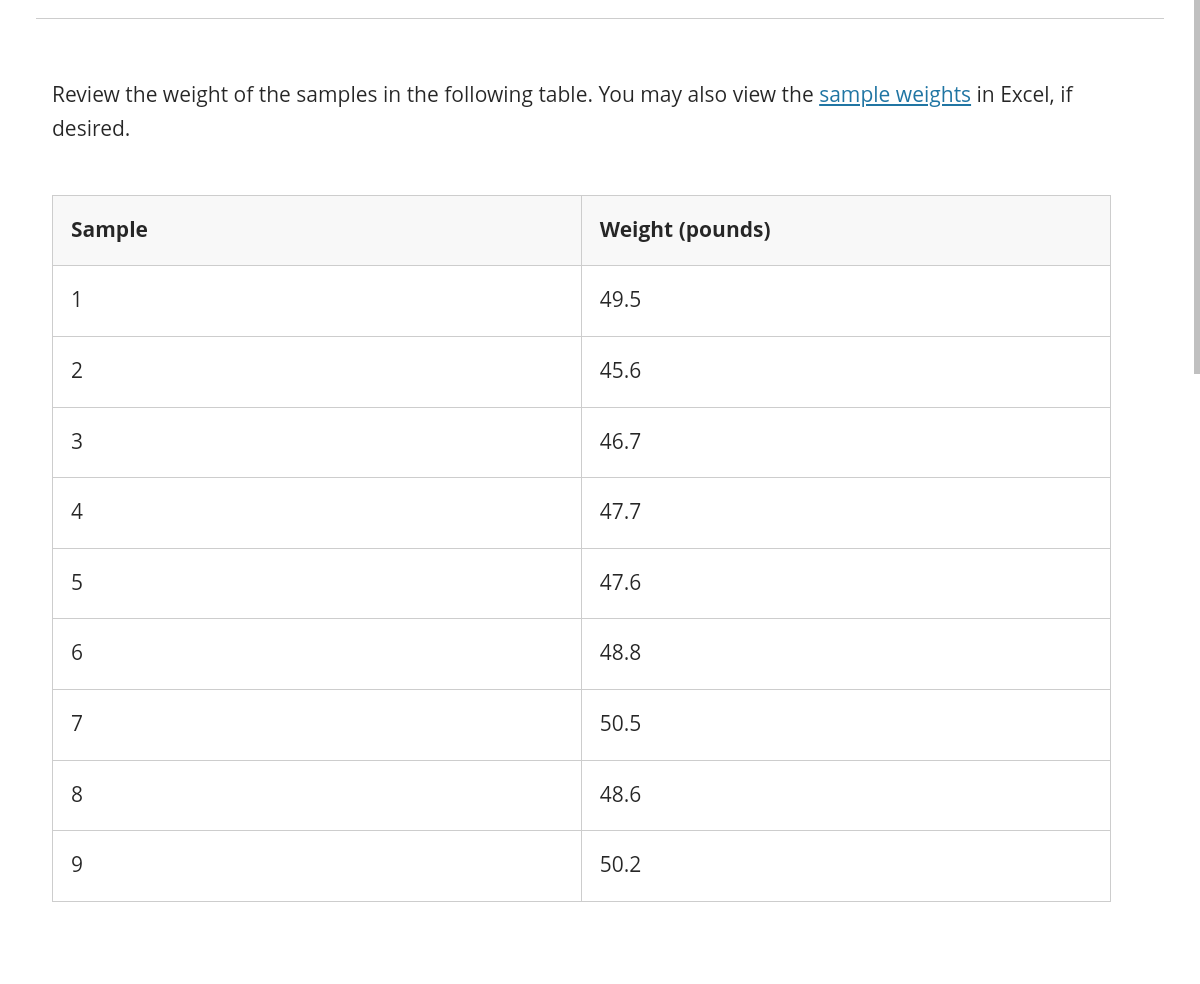Click the 47.7 weight cell
The width and height of the screenshot is (1200, 984).
(x=846, y=513)
